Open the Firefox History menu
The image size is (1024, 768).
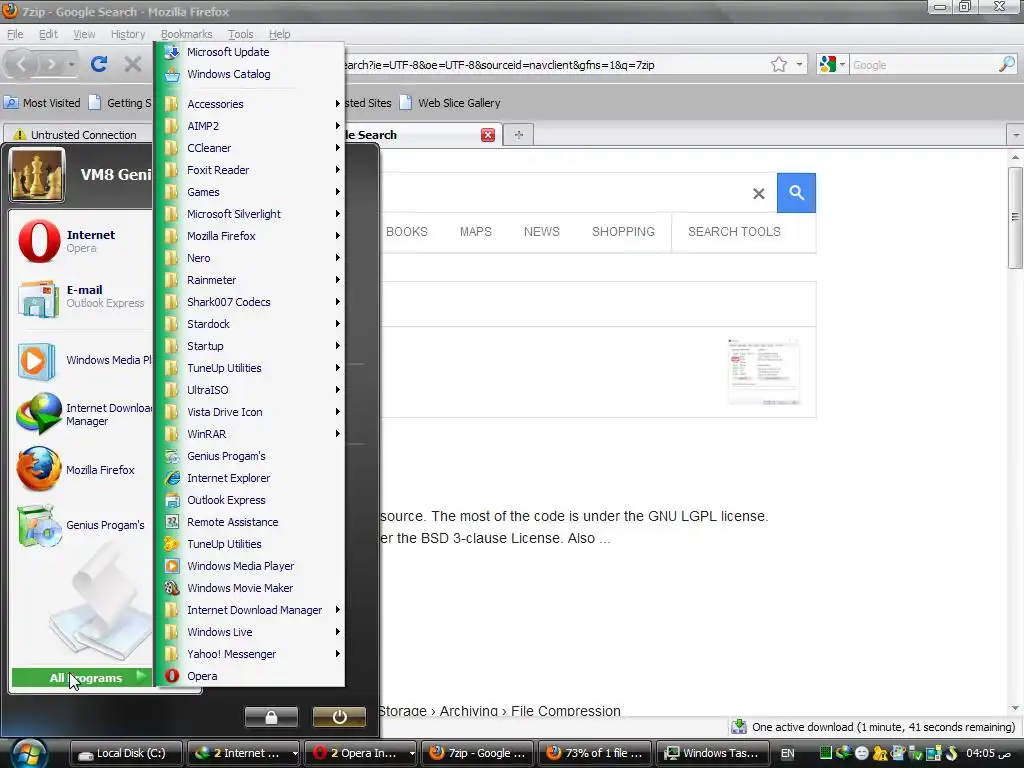[x=127, y=34]
